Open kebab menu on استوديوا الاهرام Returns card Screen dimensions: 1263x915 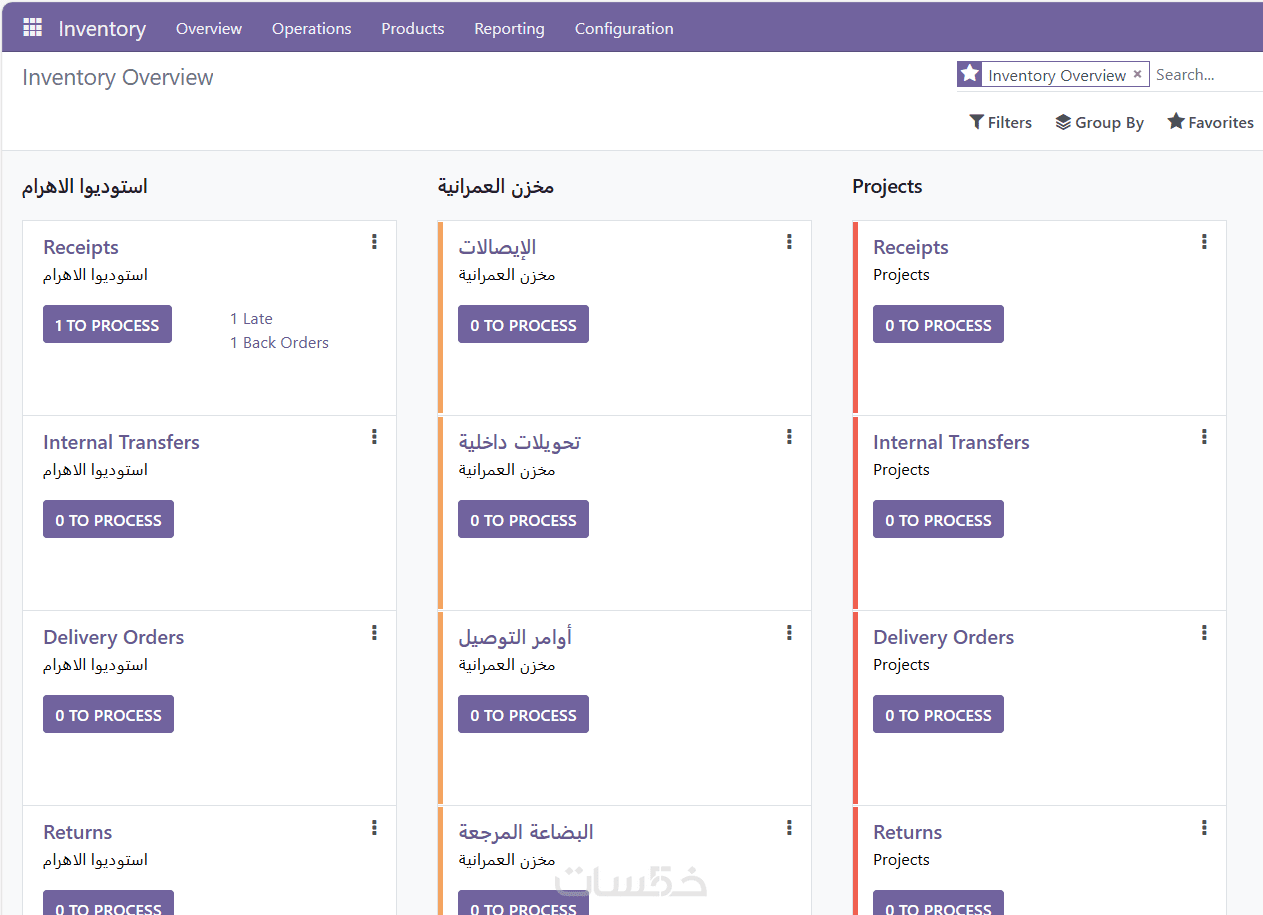pyautogui.click(x=374, y=827)
